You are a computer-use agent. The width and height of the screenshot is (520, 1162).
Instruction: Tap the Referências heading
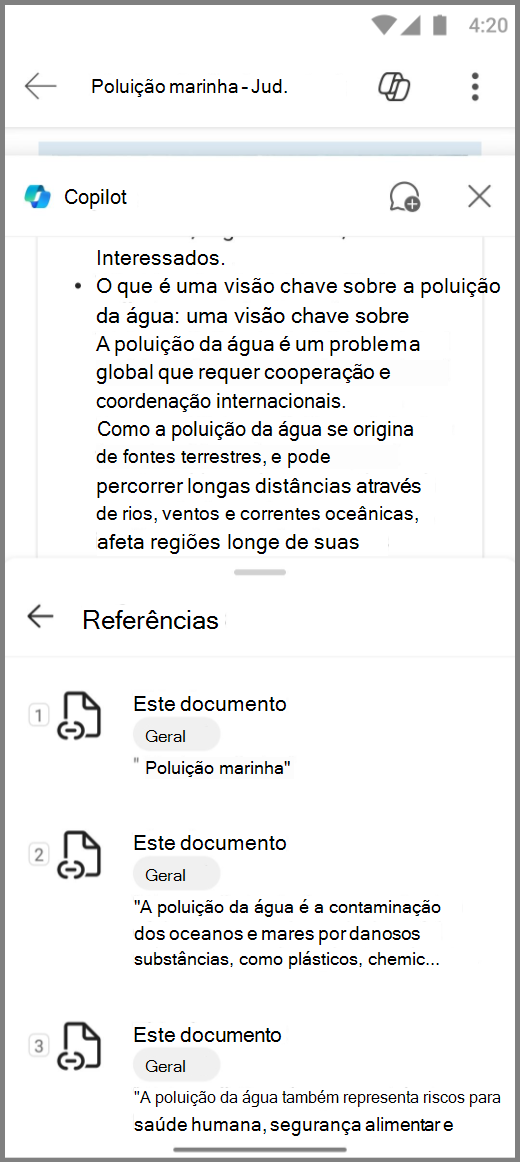pyautogui.click(x=150, y=620)
